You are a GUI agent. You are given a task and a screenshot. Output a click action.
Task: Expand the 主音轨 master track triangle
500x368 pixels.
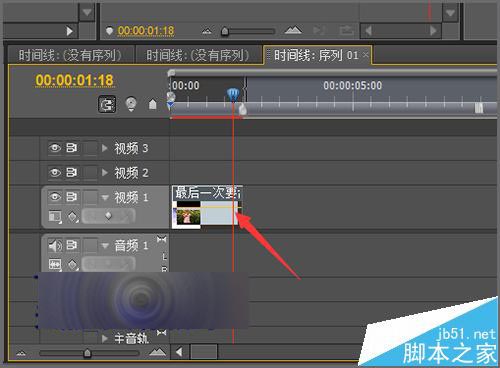click(105, 339)
